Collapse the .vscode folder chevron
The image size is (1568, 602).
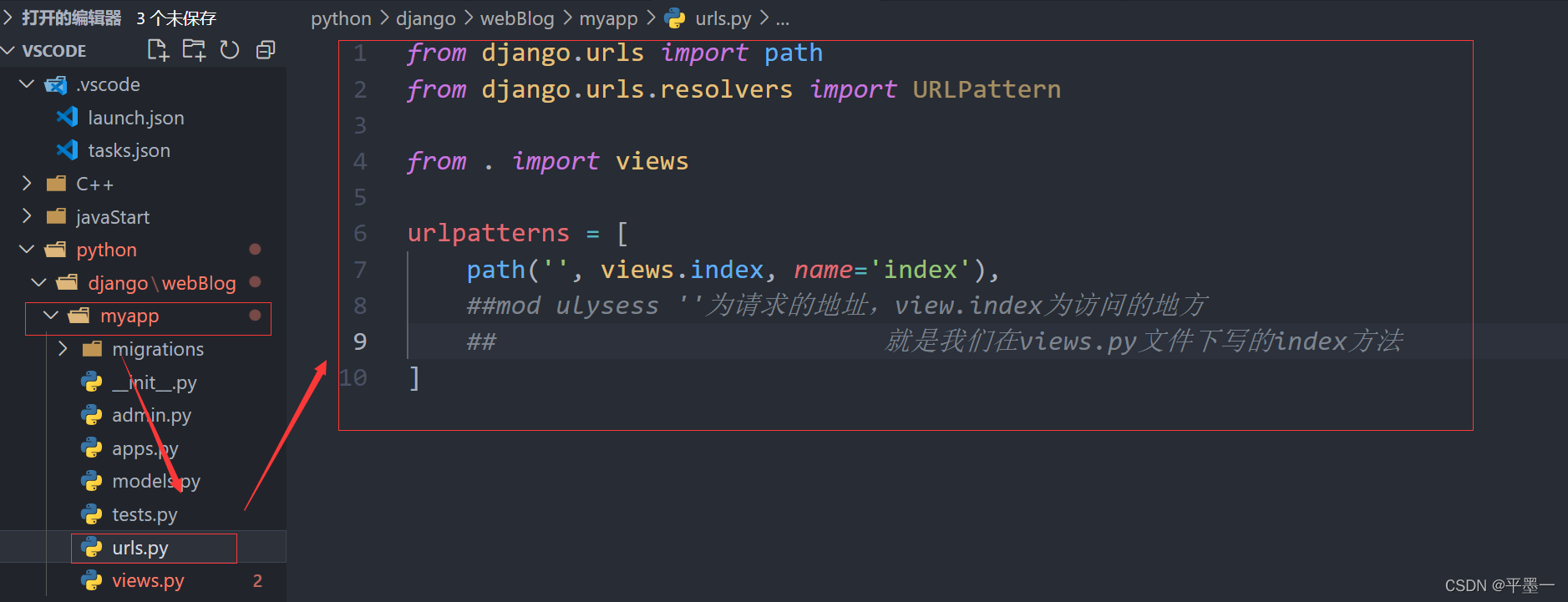point(27,84)
